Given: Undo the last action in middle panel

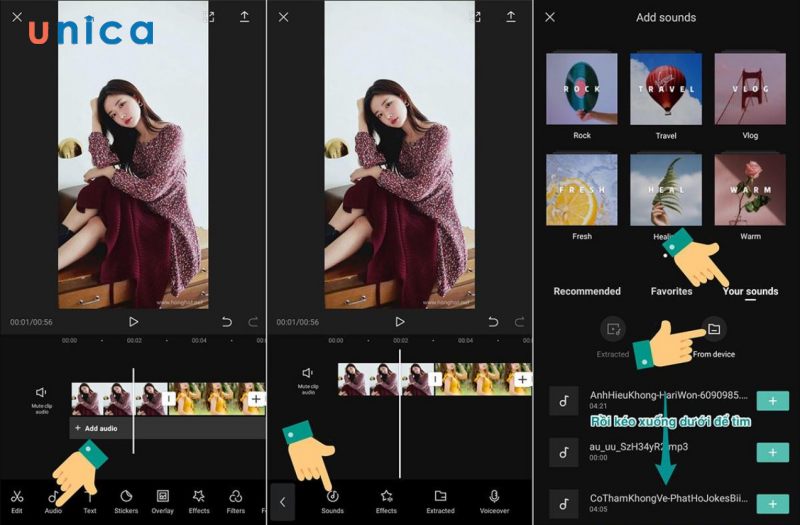Looking at the screenshot, I should 493,322.
